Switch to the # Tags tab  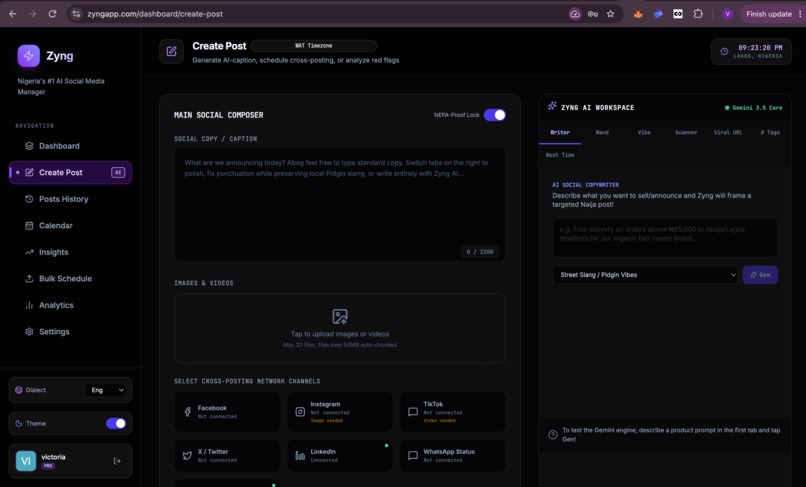coord(770,133)
